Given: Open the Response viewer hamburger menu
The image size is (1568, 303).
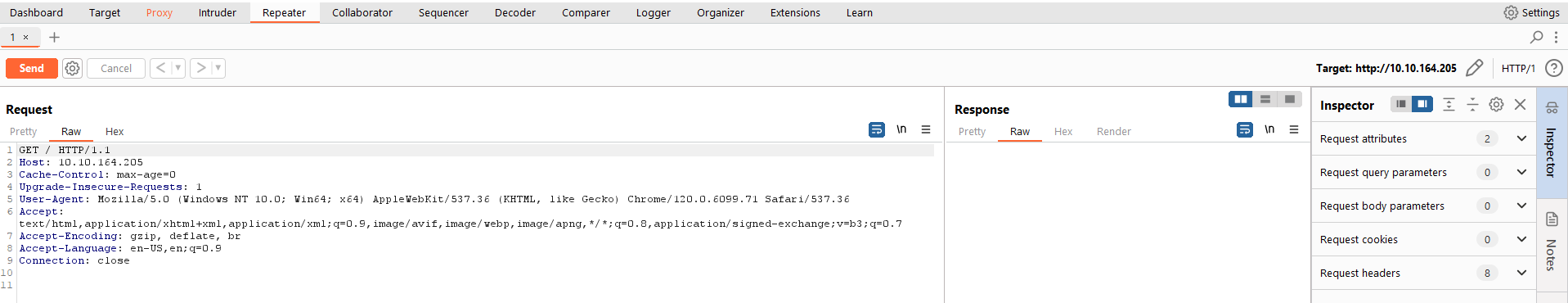Looking at the screenshot, I should tap(1294, 129).
